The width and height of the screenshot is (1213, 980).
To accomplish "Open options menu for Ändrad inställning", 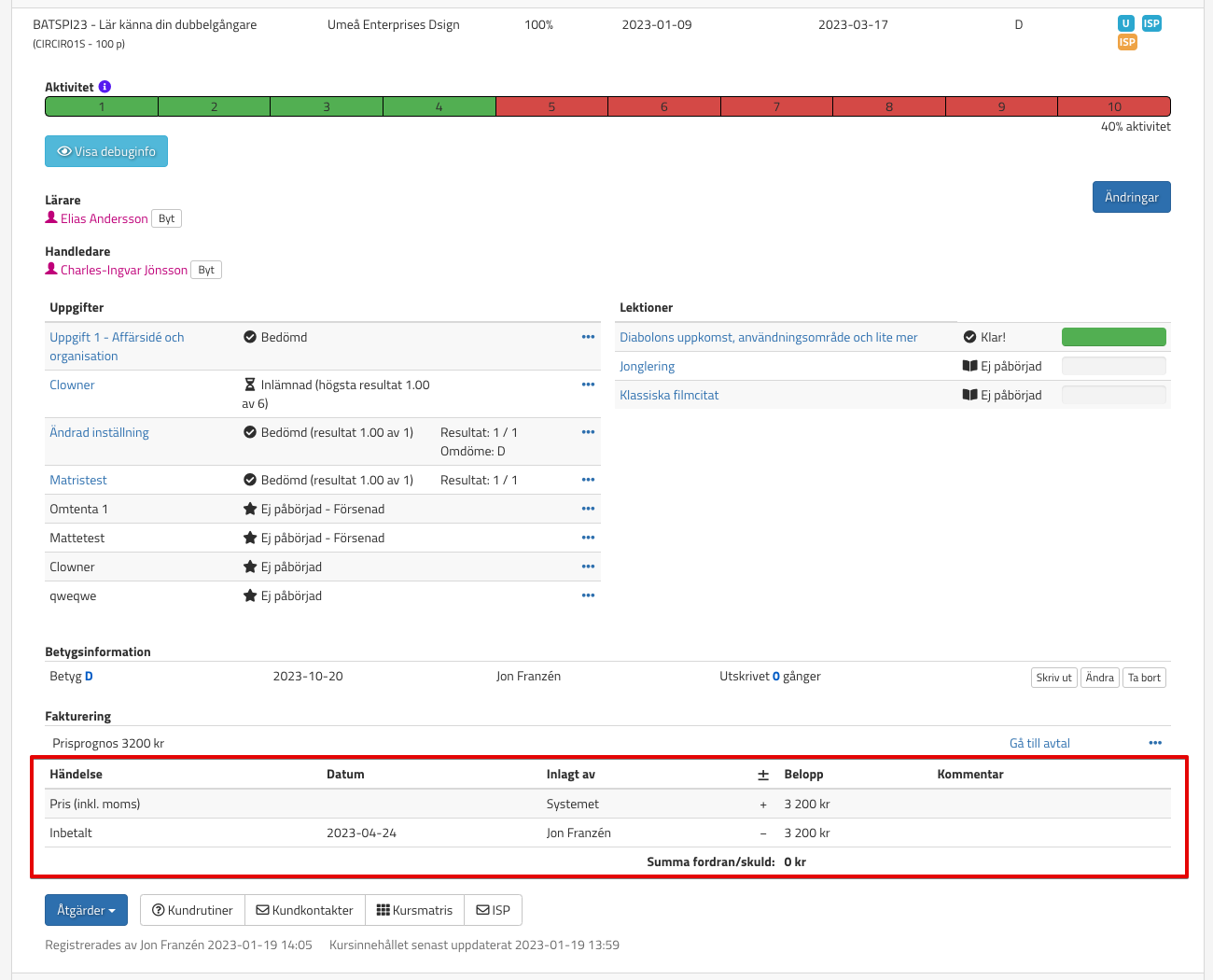I will click(x=588, y=432).
